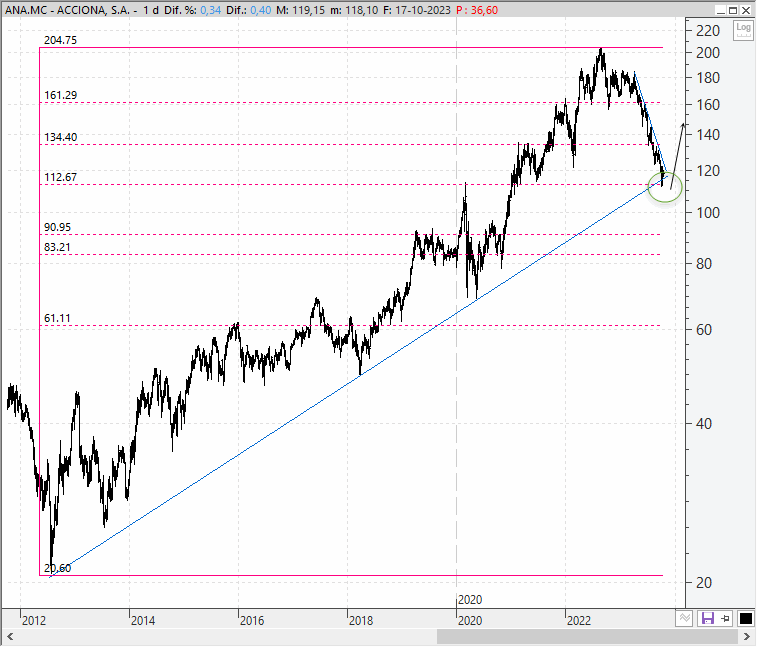
Task: Select the 90.95 Fibonacci level label
Action: point(57,227)
